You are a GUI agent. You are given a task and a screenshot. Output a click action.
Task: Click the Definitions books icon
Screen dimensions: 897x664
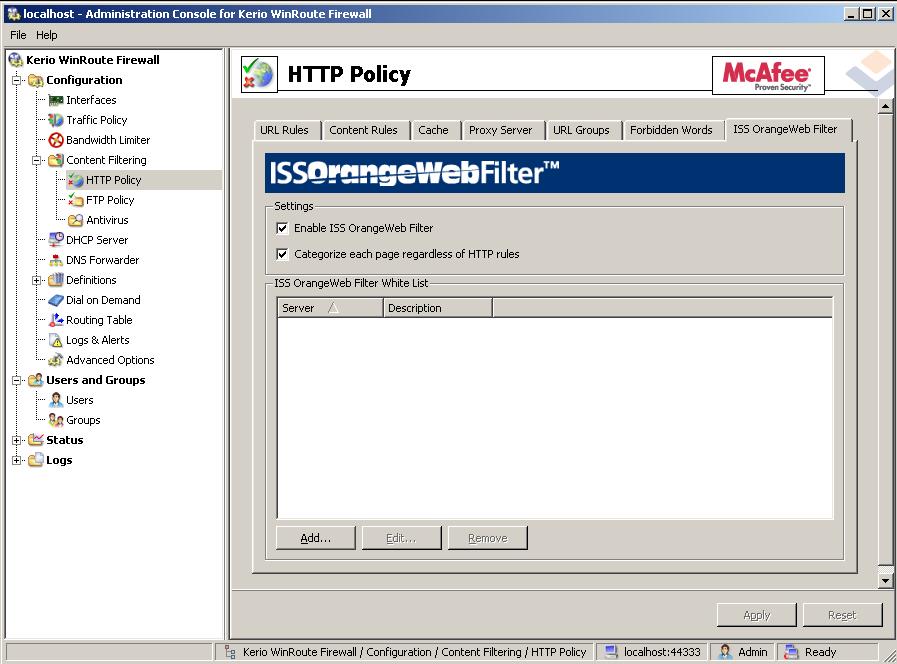(x=55, y=280)
